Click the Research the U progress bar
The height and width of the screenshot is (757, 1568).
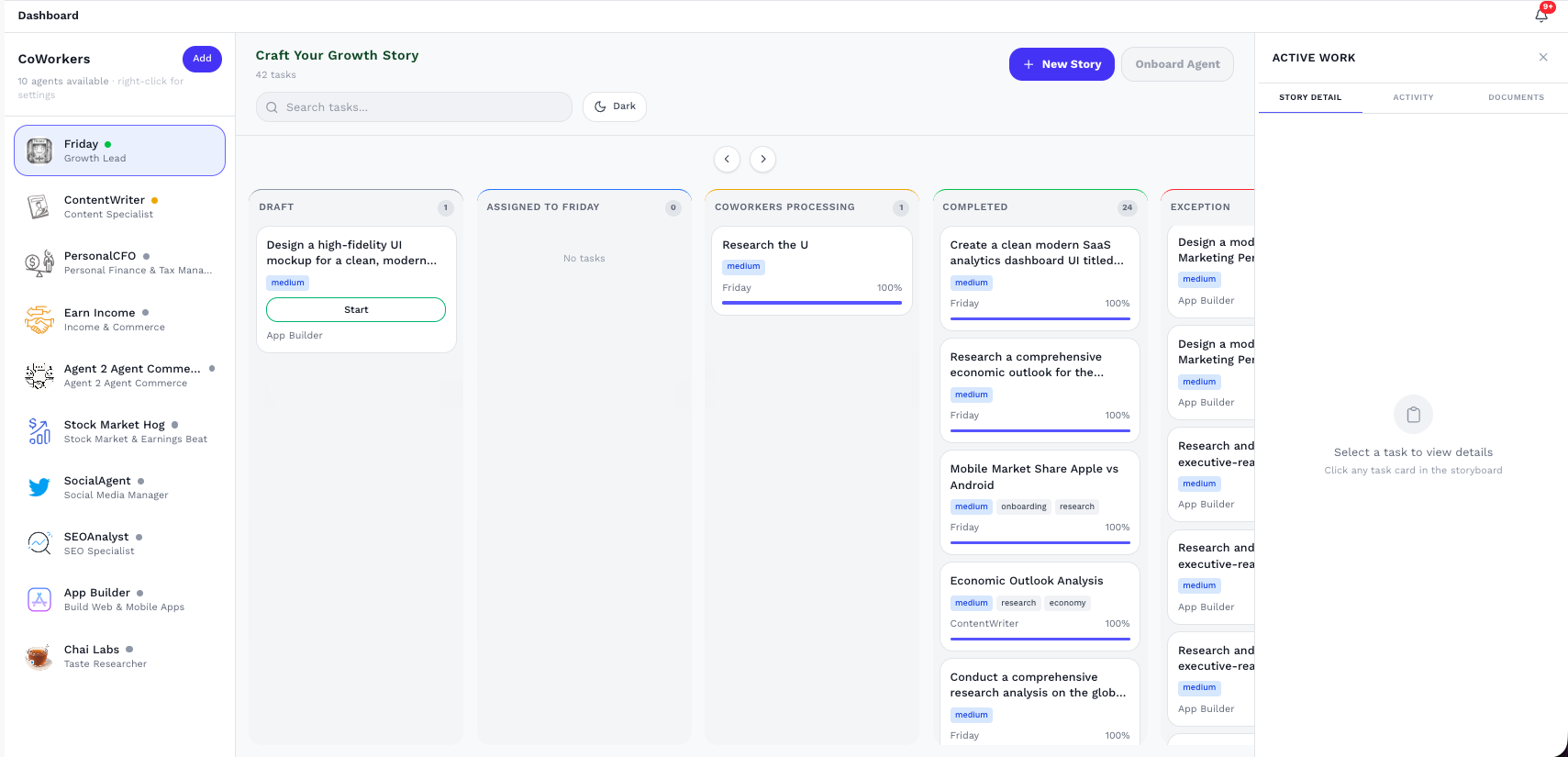811,303
